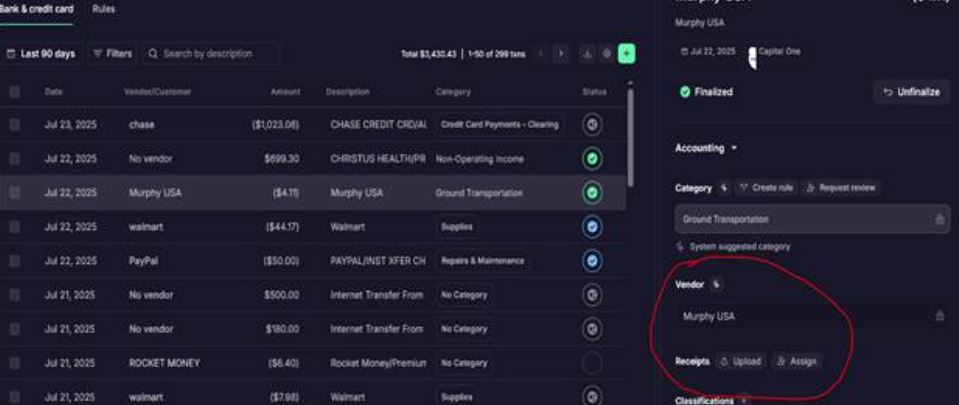Screen dimensions: 959x405
Task: Click the lightning icon next to Category label
Action: [x=724, y=188]
